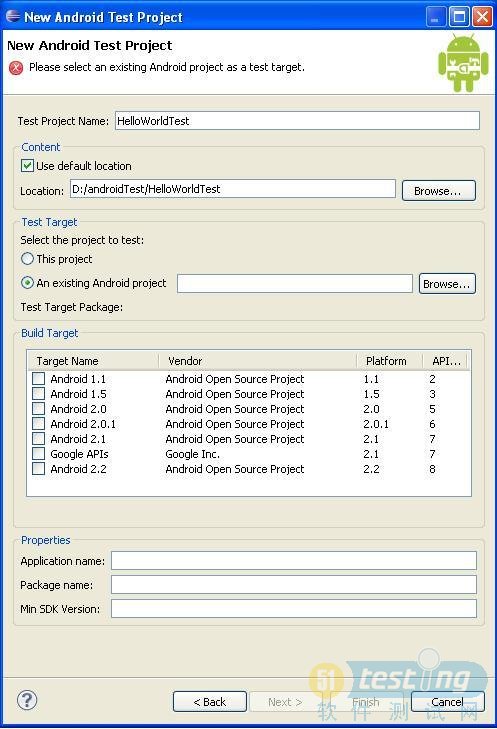Click the Cancel button
Screen dimensions: 497x729
pyautogui.click(x=448, y=702)
